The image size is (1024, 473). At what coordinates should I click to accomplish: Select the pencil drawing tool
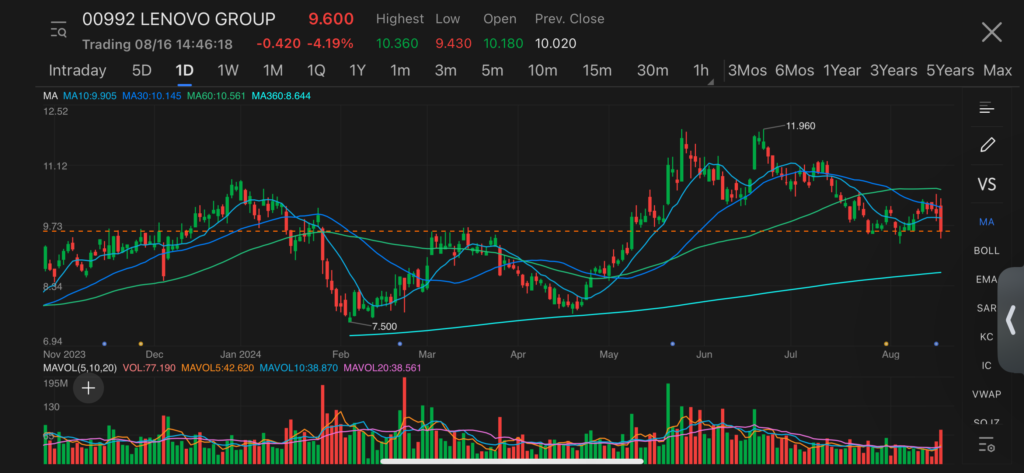[x=987, y=145]
